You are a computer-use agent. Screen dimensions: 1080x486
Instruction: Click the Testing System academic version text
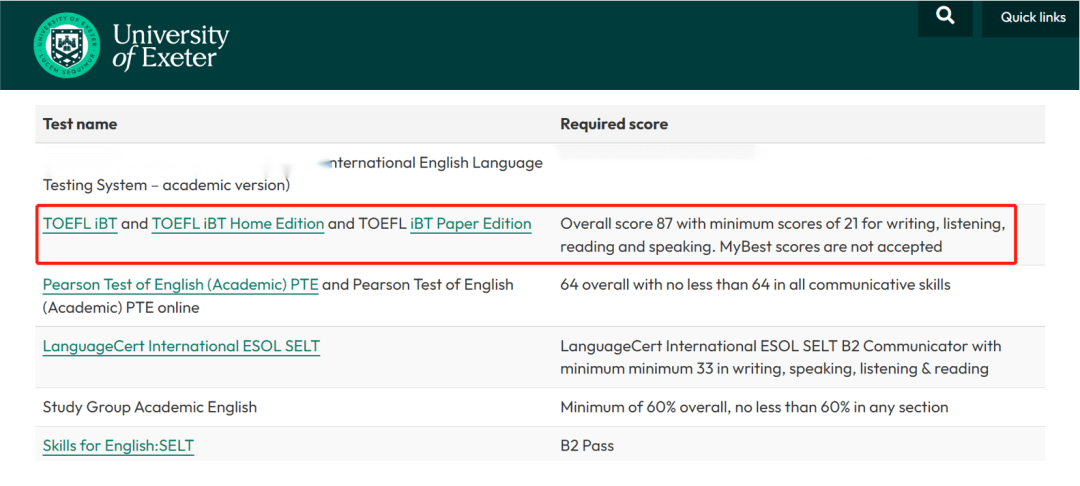[167, 185]
